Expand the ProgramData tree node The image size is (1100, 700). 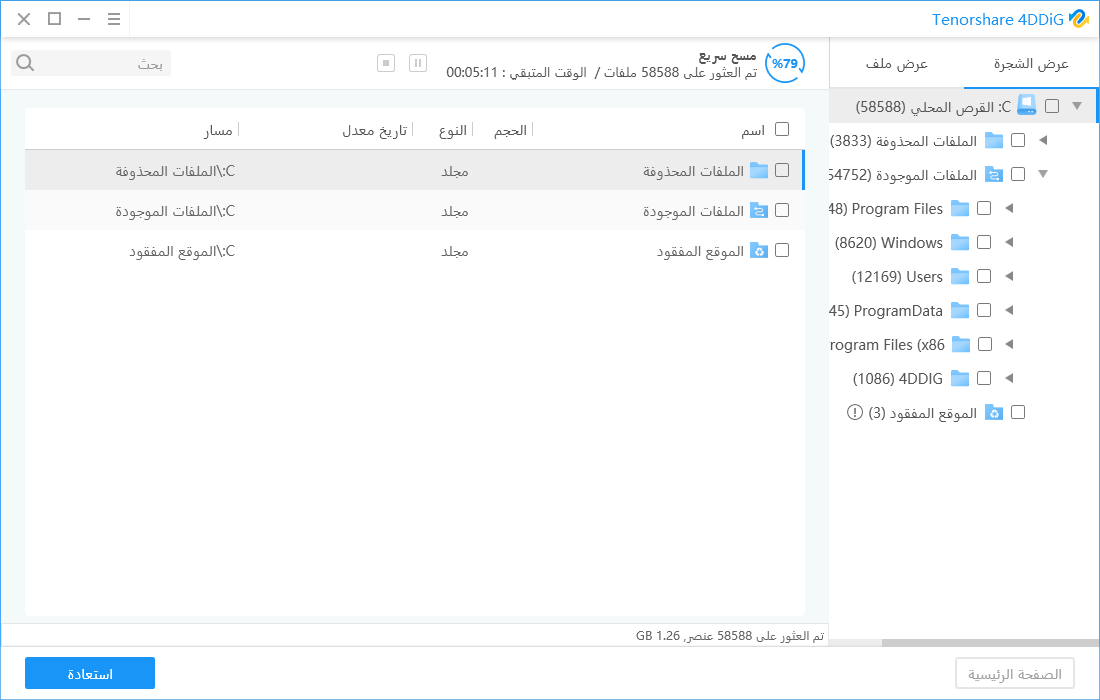click(x=1010, y=310)
